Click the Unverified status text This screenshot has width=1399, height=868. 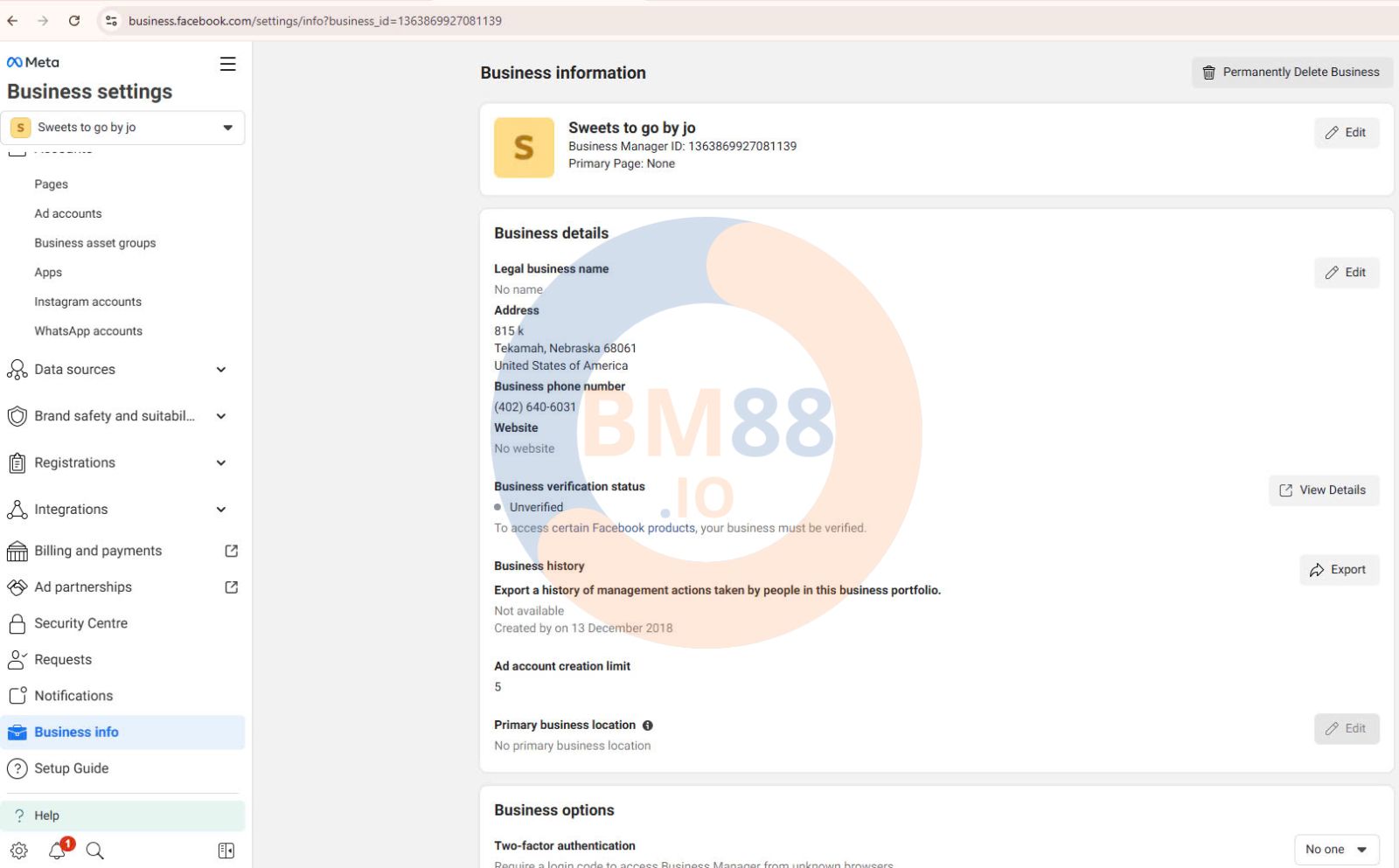click(536, 508)
